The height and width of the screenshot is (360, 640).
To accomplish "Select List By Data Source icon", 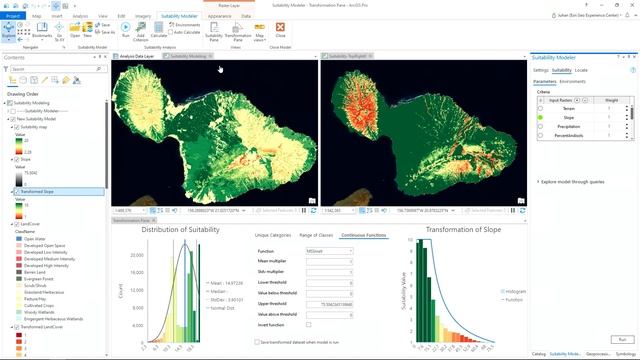I will pos(23,80).
